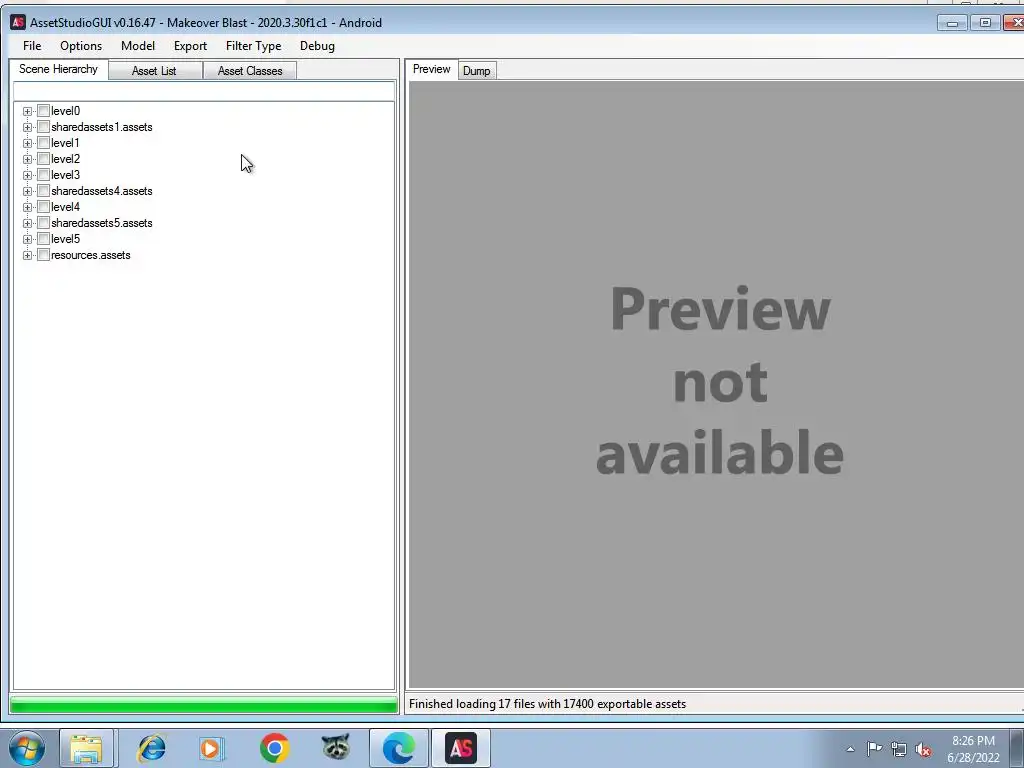Expand the sharedassets5.assets node
The image size is (1024, 768).
27,223
